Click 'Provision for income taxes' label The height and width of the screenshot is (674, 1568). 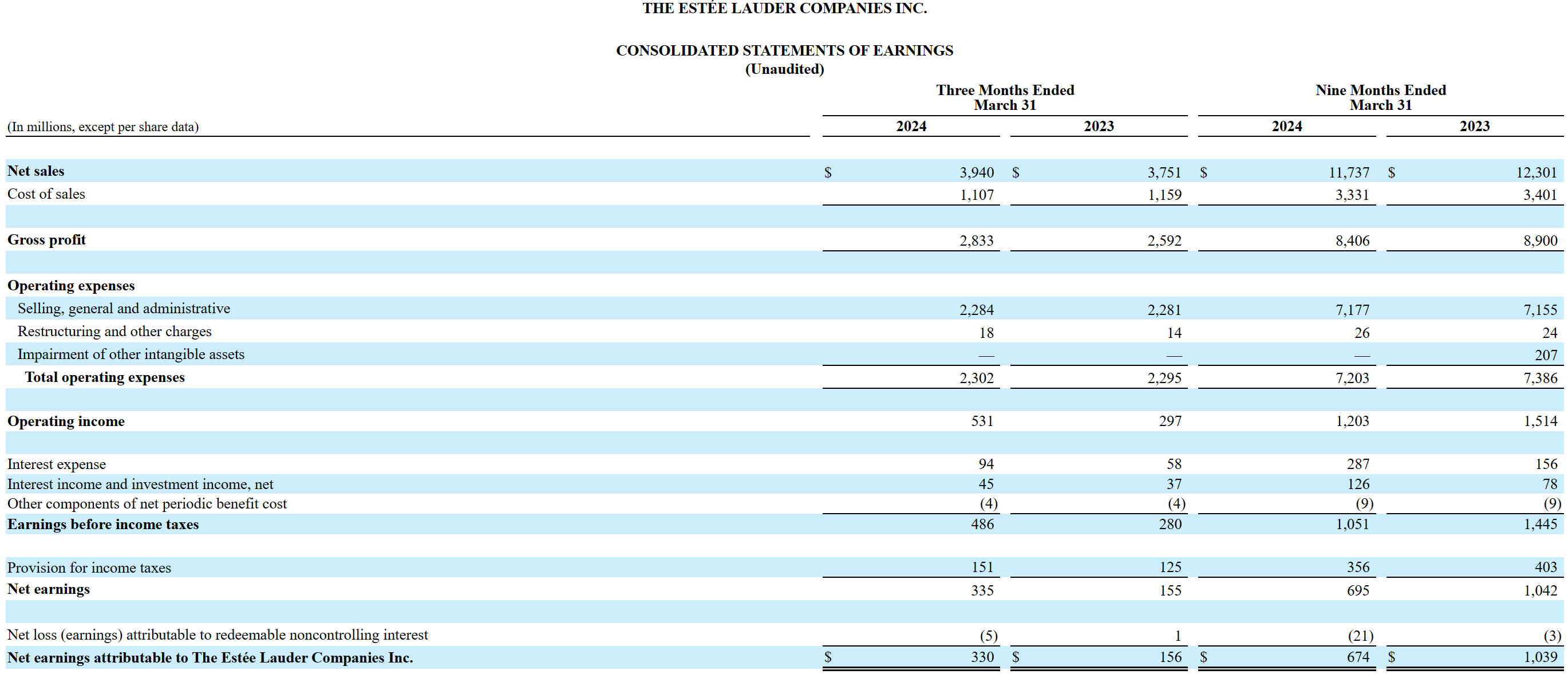[x=89, y=568]
